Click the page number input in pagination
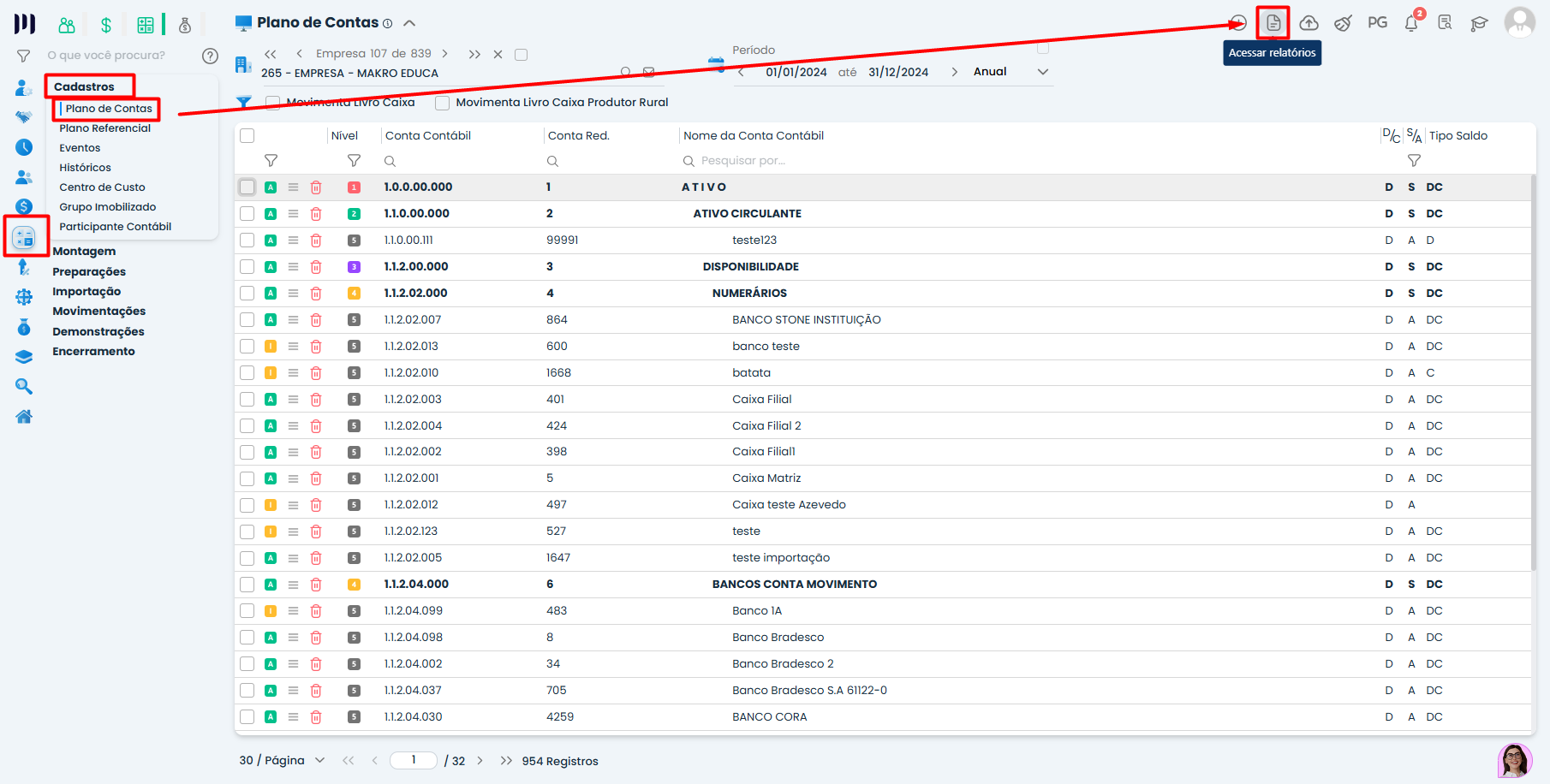The height and width of the screenshot is (784, 1550). click(414, 761)
